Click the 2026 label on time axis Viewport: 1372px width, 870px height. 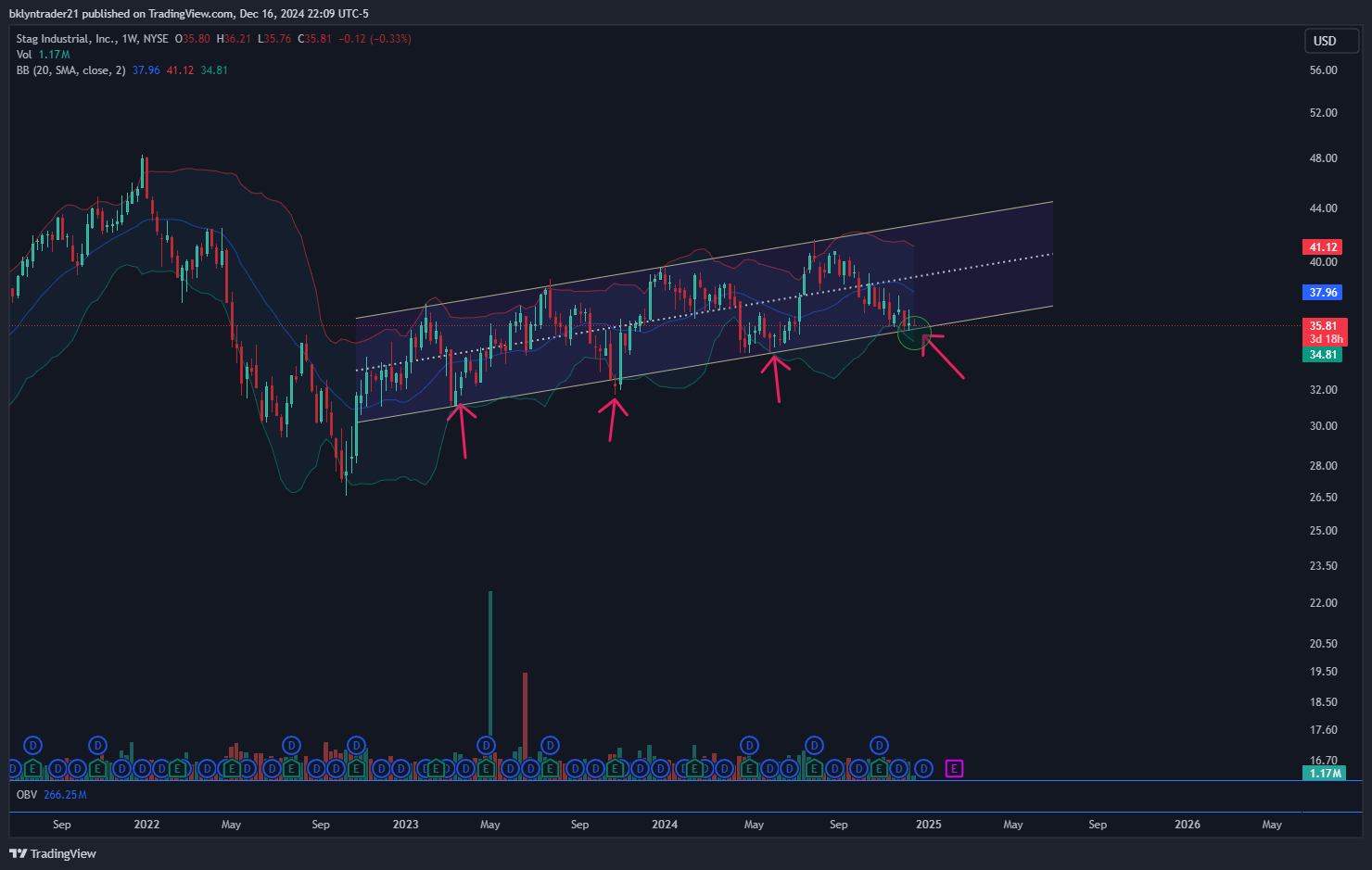click(1188, 825)
